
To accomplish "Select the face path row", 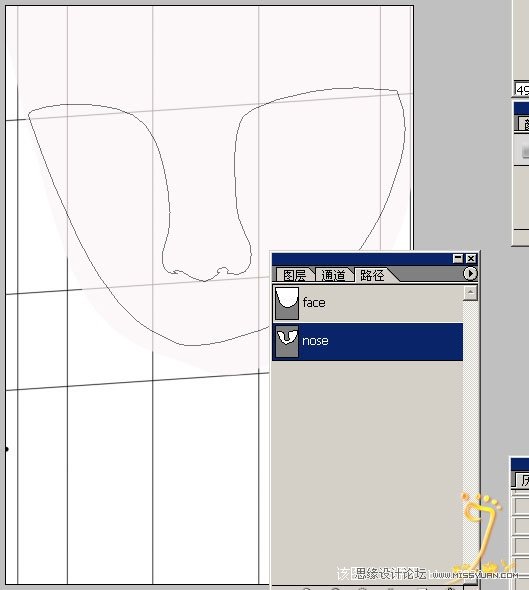I will (368, 303).
